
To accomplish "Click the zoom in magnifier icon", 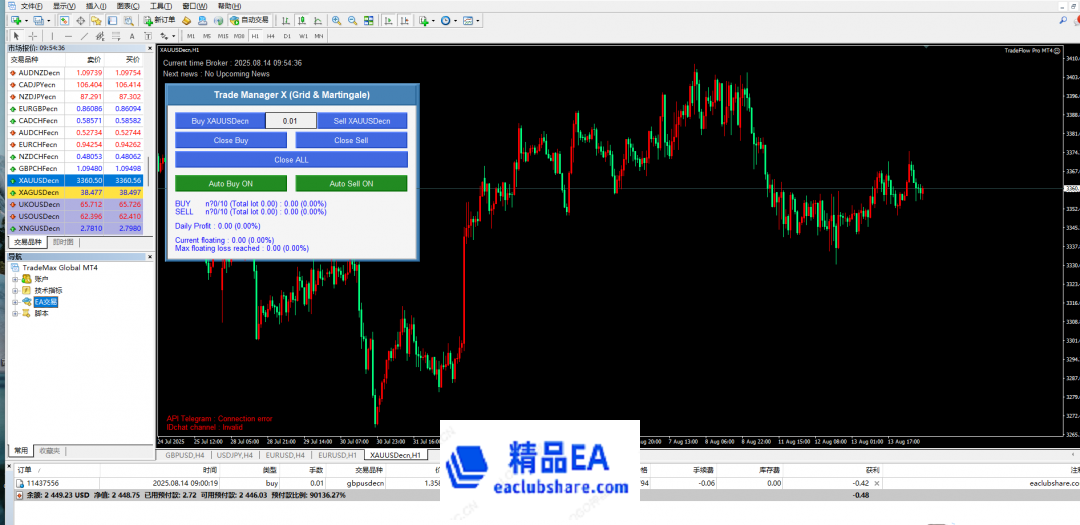I will [x=336, y=20].
